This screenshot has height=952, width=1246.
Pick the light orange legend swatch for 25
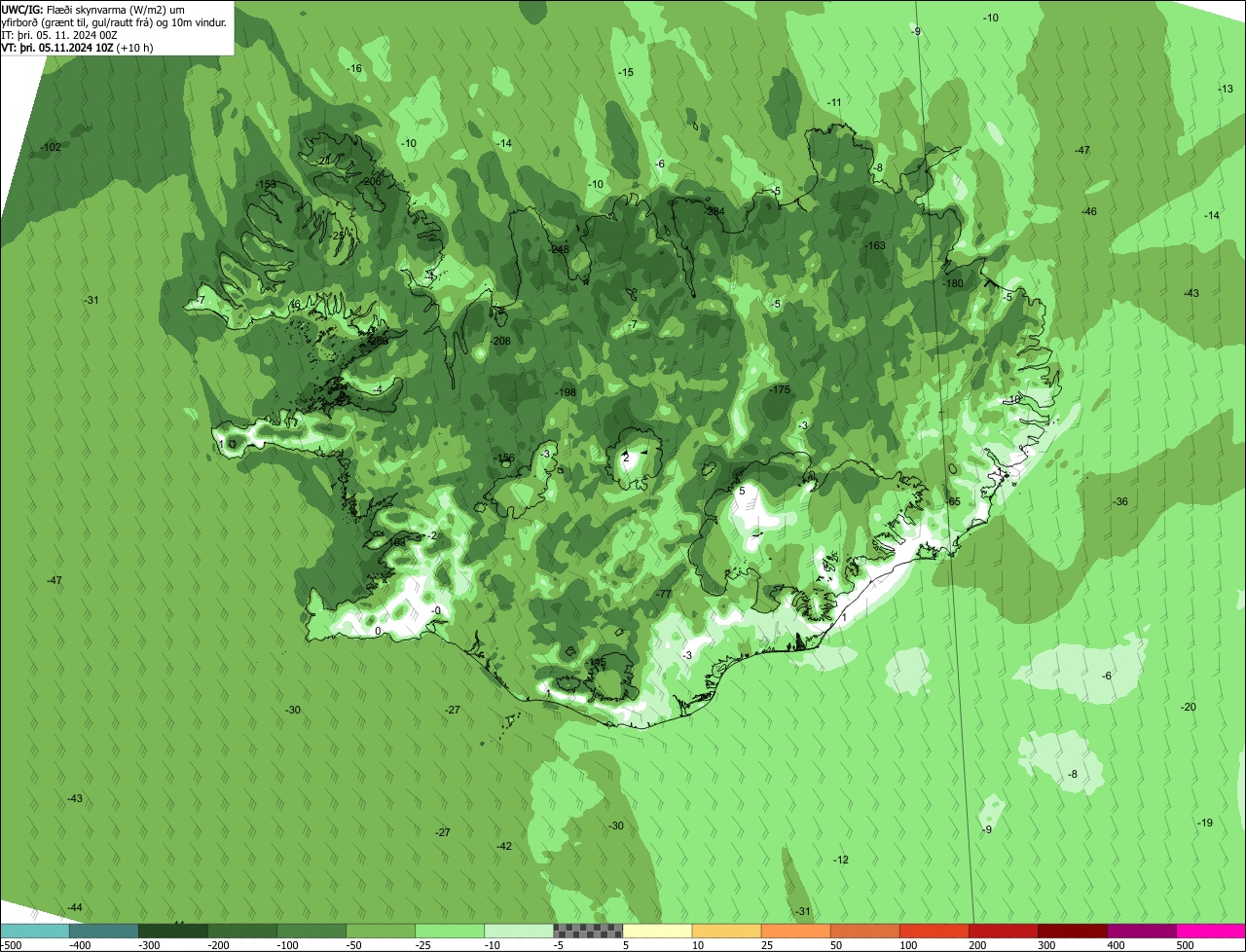pyautogui.click(x=794, y=931)
